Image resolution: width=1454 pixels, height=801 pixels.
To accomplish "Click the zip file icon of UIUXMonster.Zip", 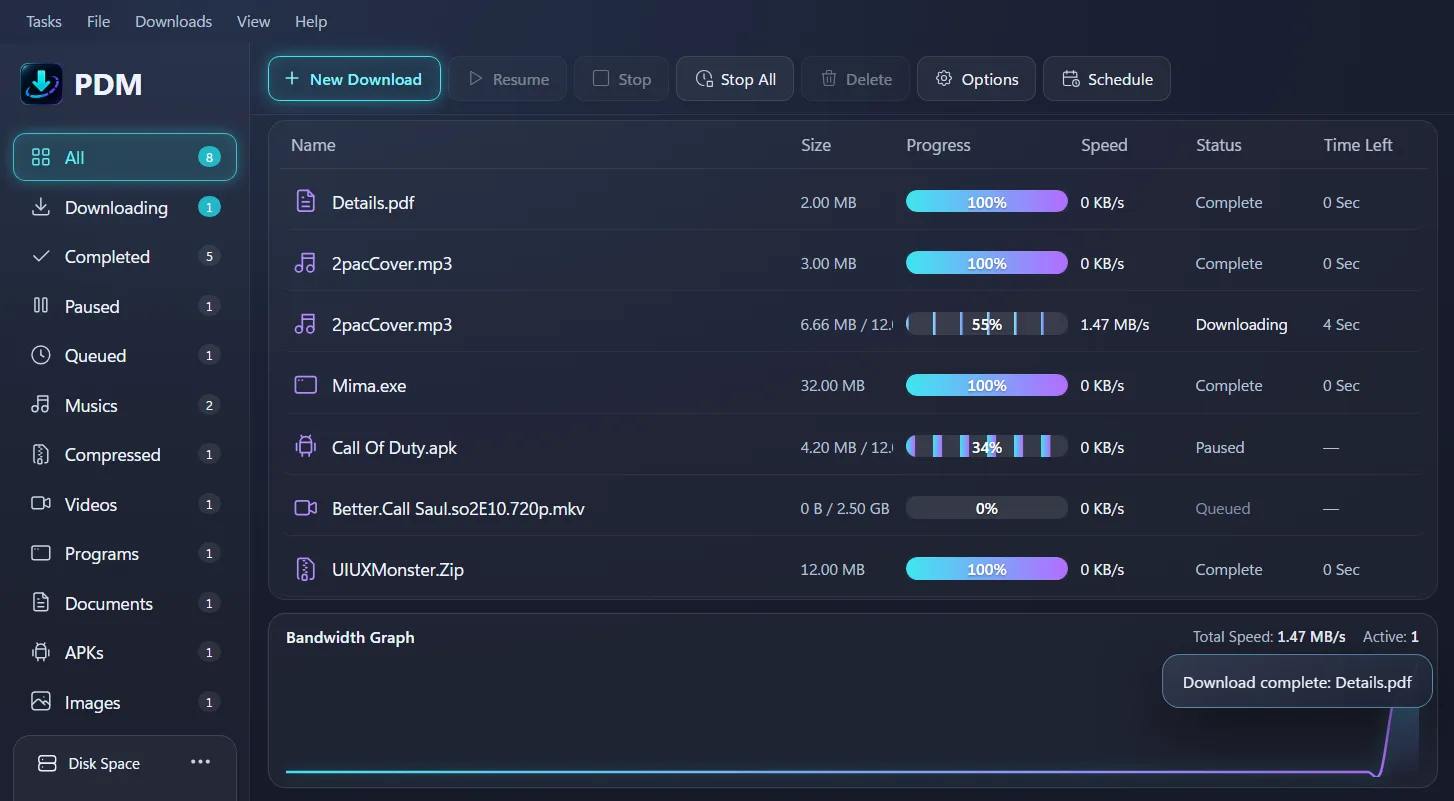I will click(x=306, y=569).
